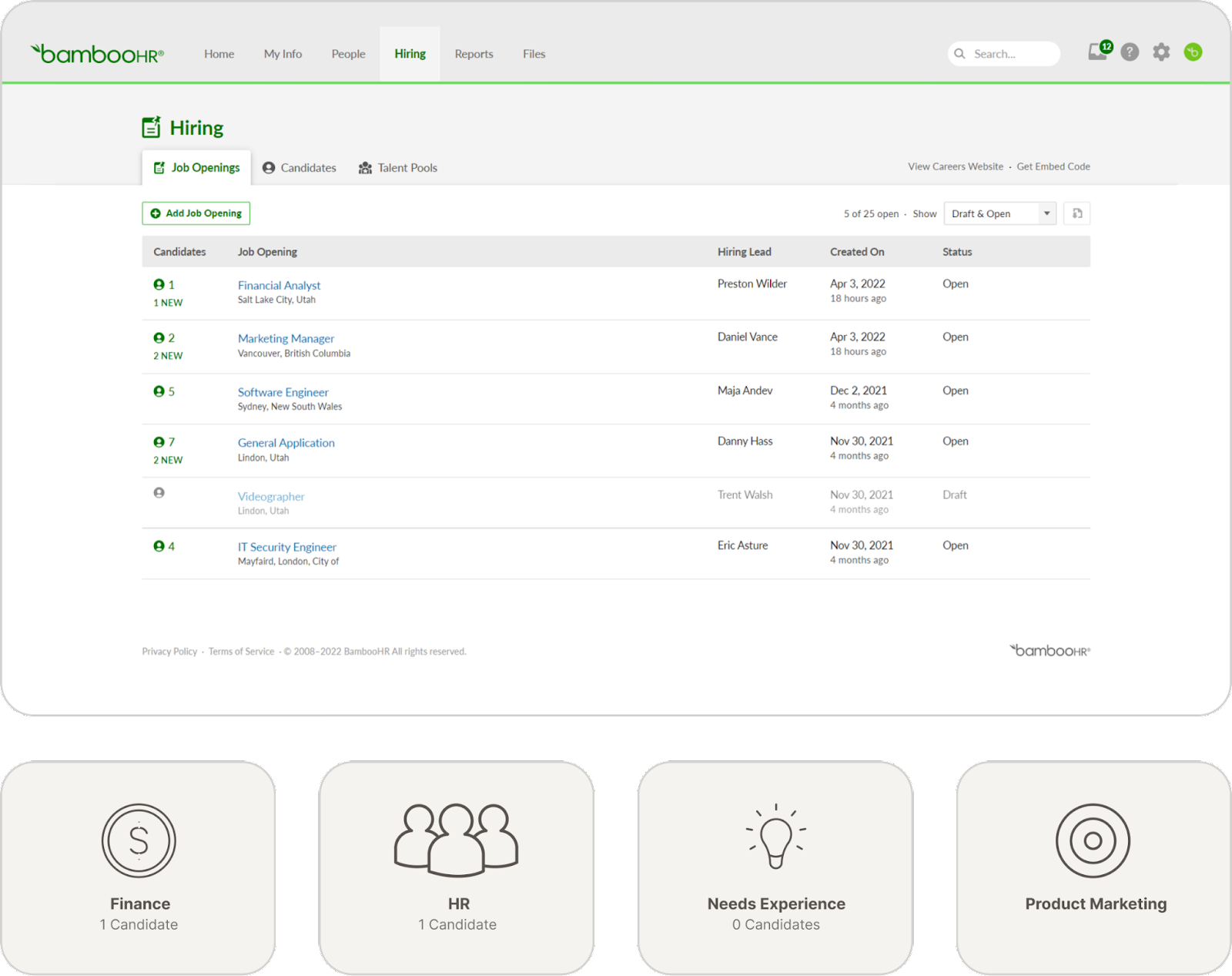This screenshot has width=1232, height=976.
Task: Expand the Draft & Open dropdown
Action: [x=999, y=213]
